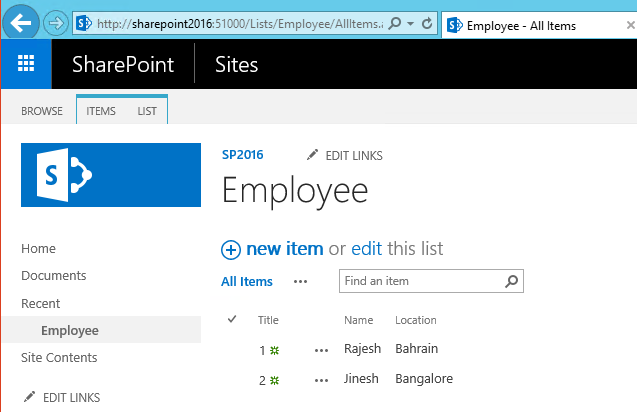The image size is (637, 412).
Task: Click the Location column header
Action: tap(415, 320)
